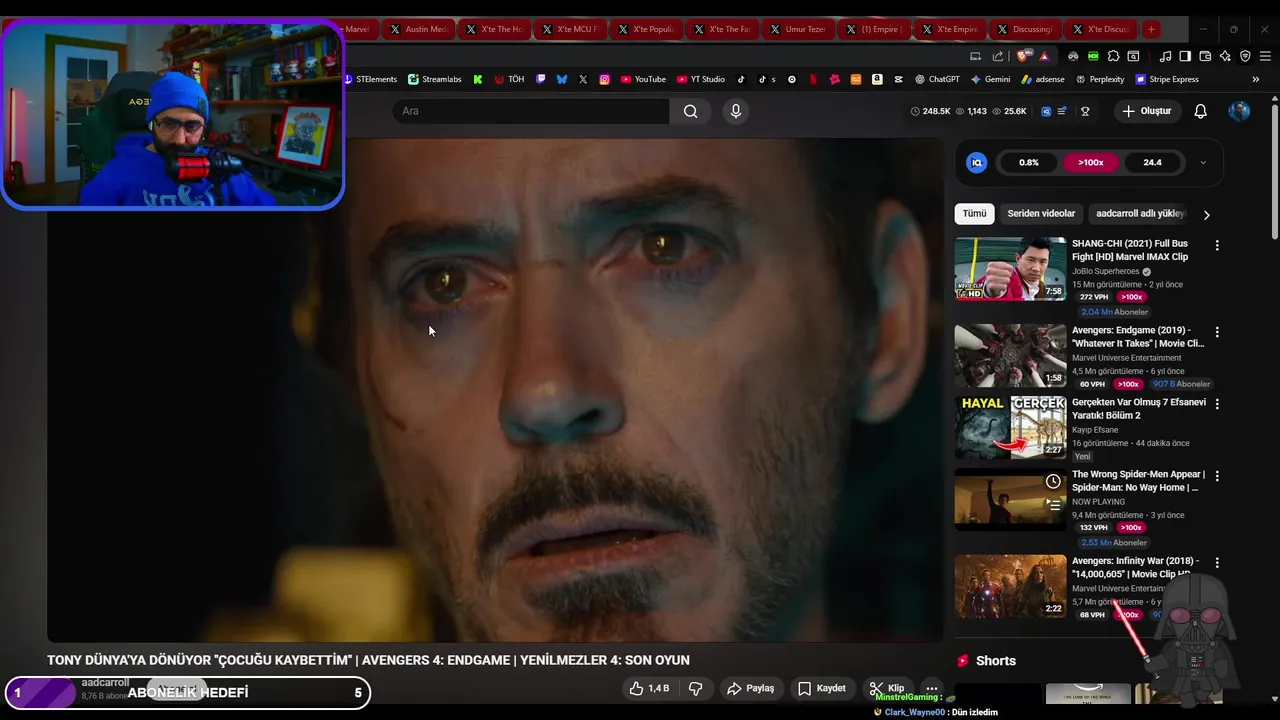Open the Stripe Express bookmark
This screenshot has width=1280, height=720.
pyautogui.click(x=1167, y=79)
